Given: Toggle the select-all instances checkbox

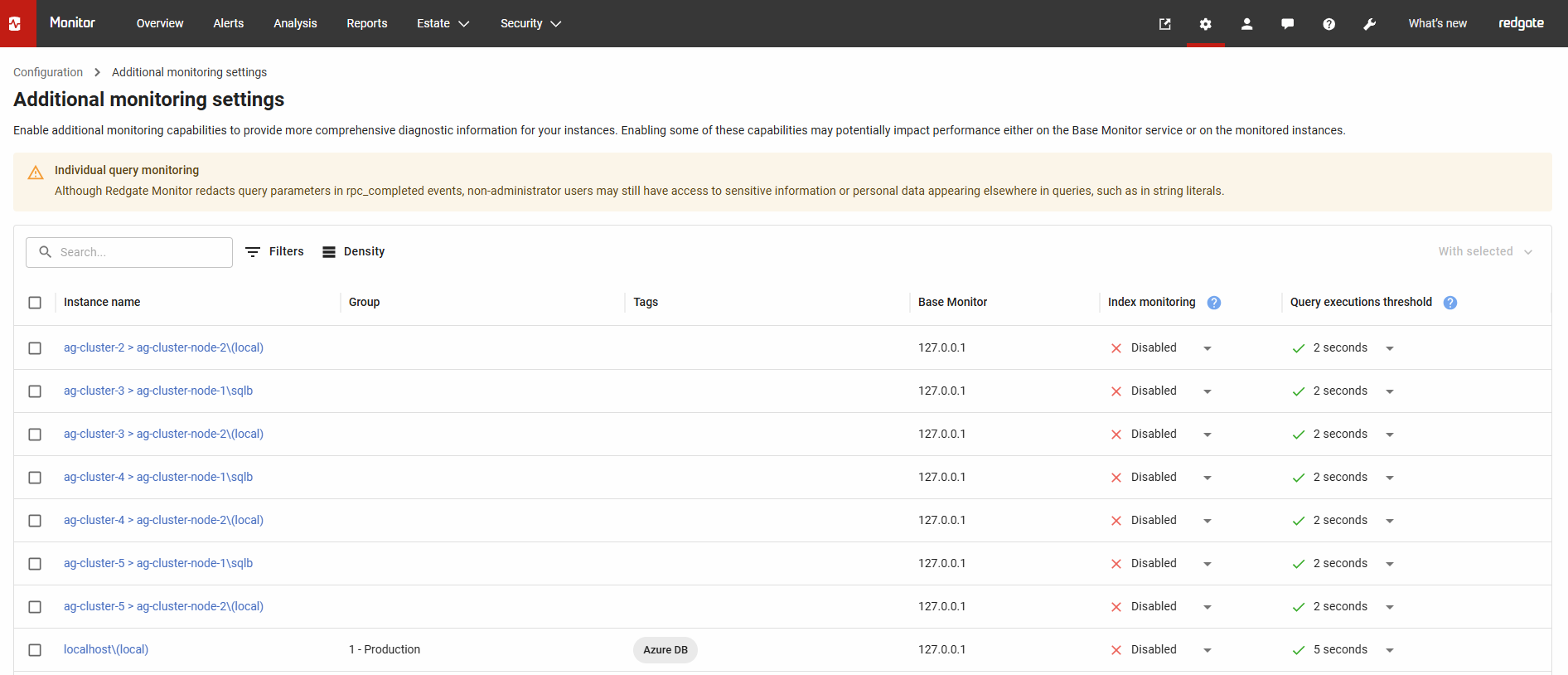Looking at the screenshot, I should pyautogui.click(x=35, y=303).
